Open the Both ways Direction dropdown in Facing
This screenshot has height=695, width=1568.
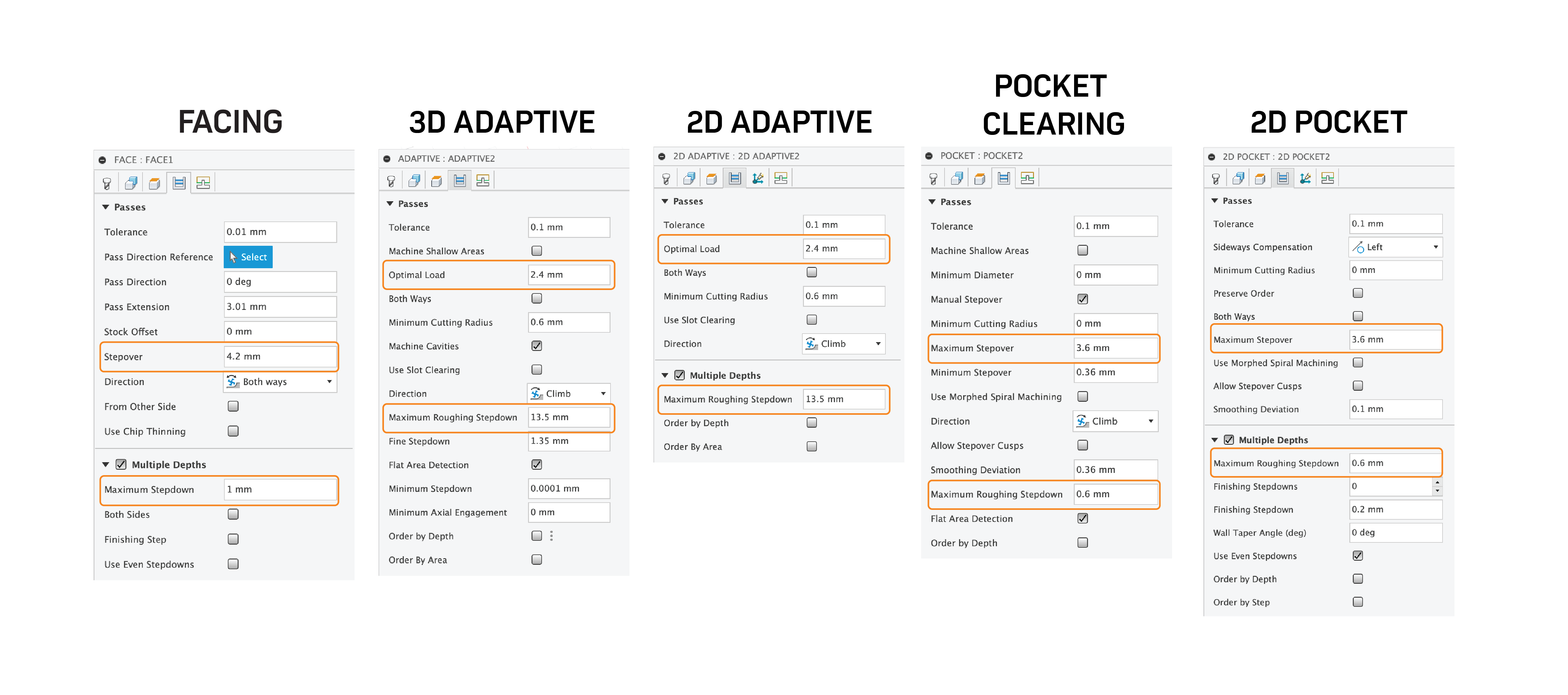pos(280,382)
